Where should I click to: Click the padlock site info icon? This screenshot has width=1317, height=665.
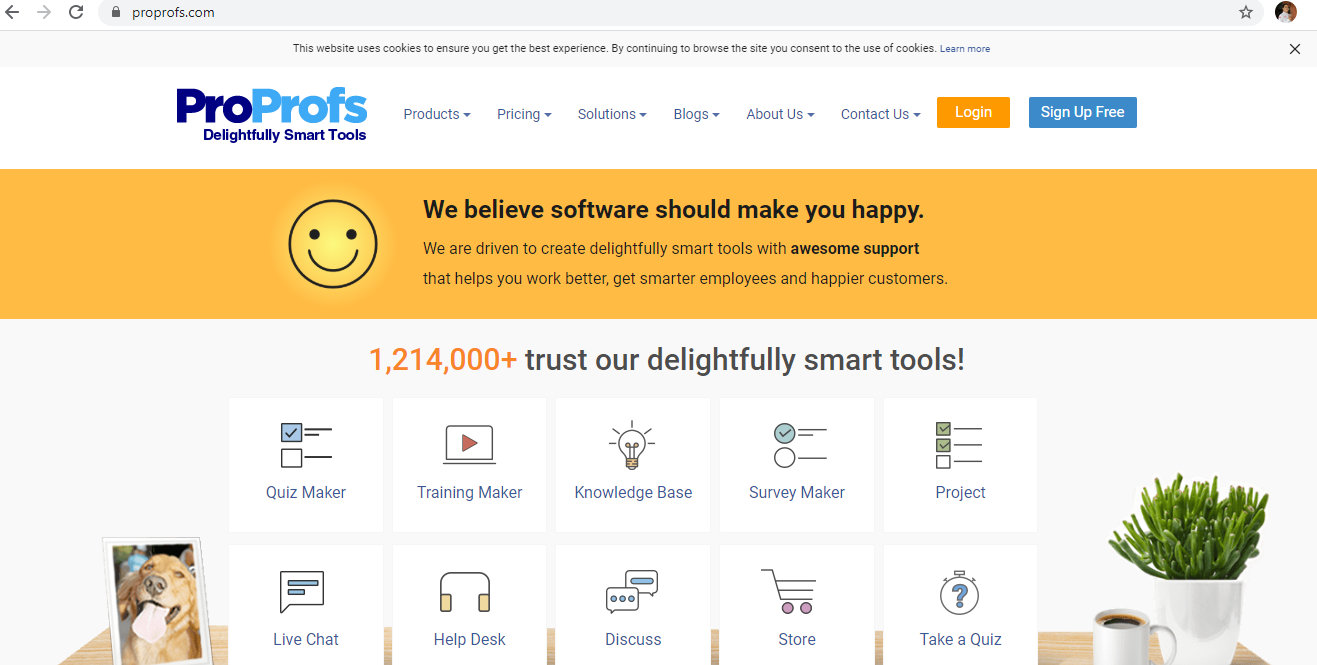116,13
